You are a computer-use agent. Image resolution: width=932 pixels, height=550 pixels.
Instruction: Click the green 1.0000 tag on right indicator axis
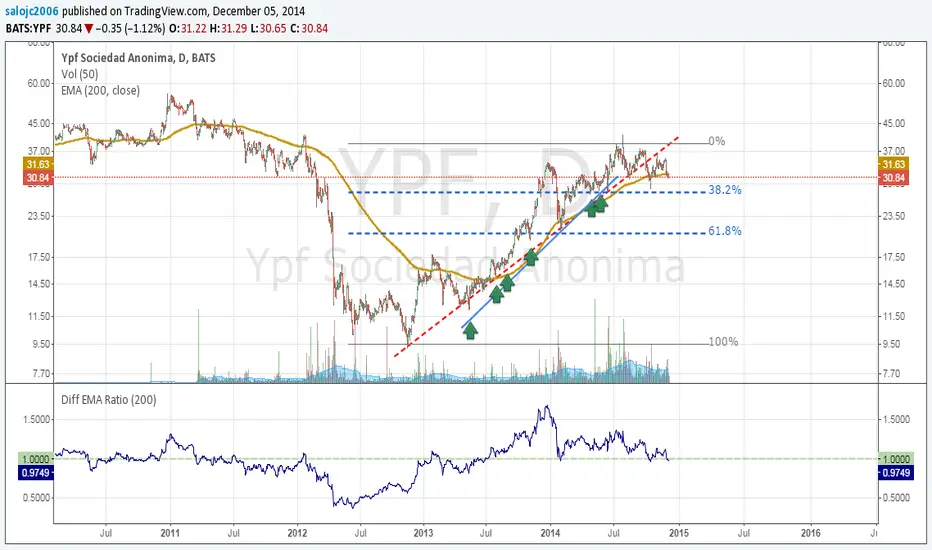pyautogui.click(x=896, y=459)
